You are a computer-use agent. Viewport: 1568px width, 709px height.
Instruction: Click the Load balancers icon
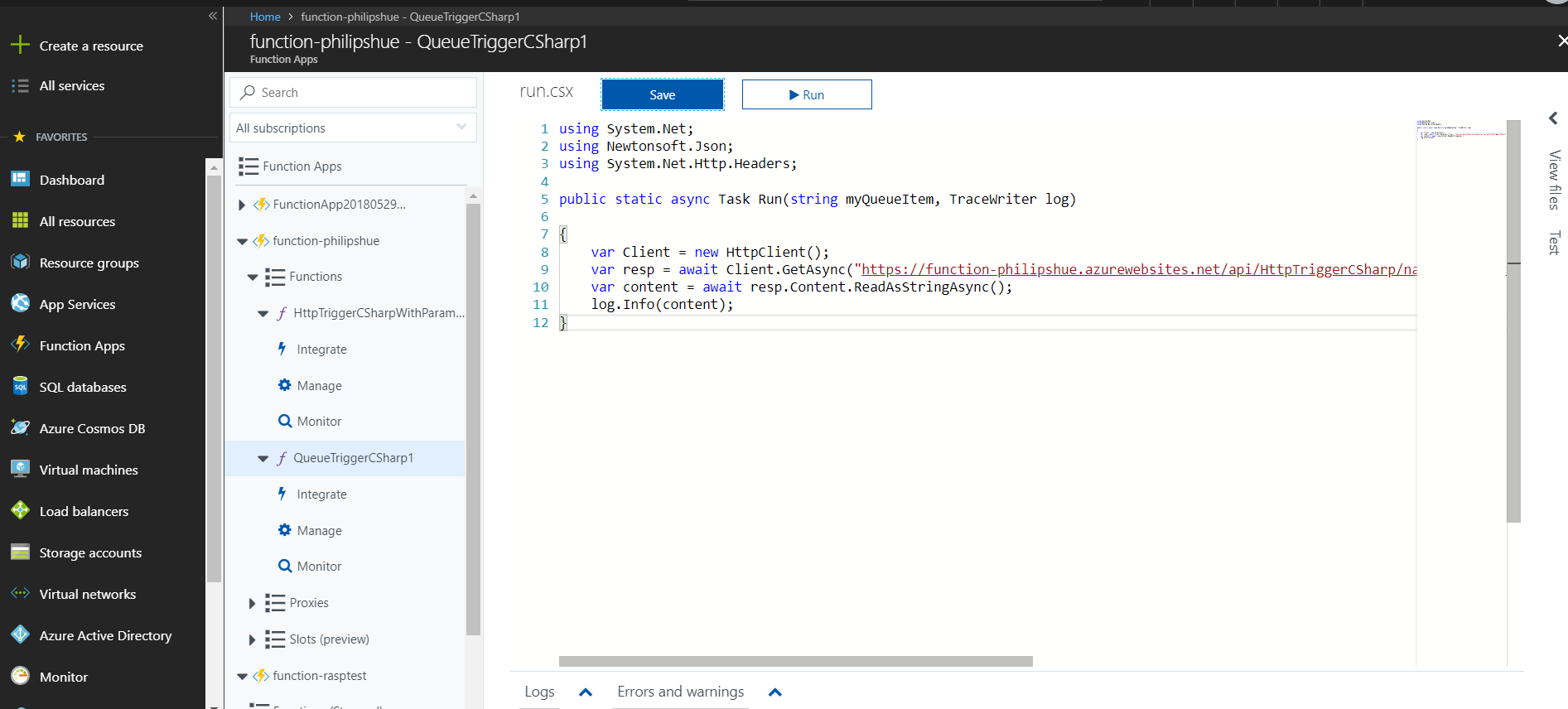[x=20, y=510]
